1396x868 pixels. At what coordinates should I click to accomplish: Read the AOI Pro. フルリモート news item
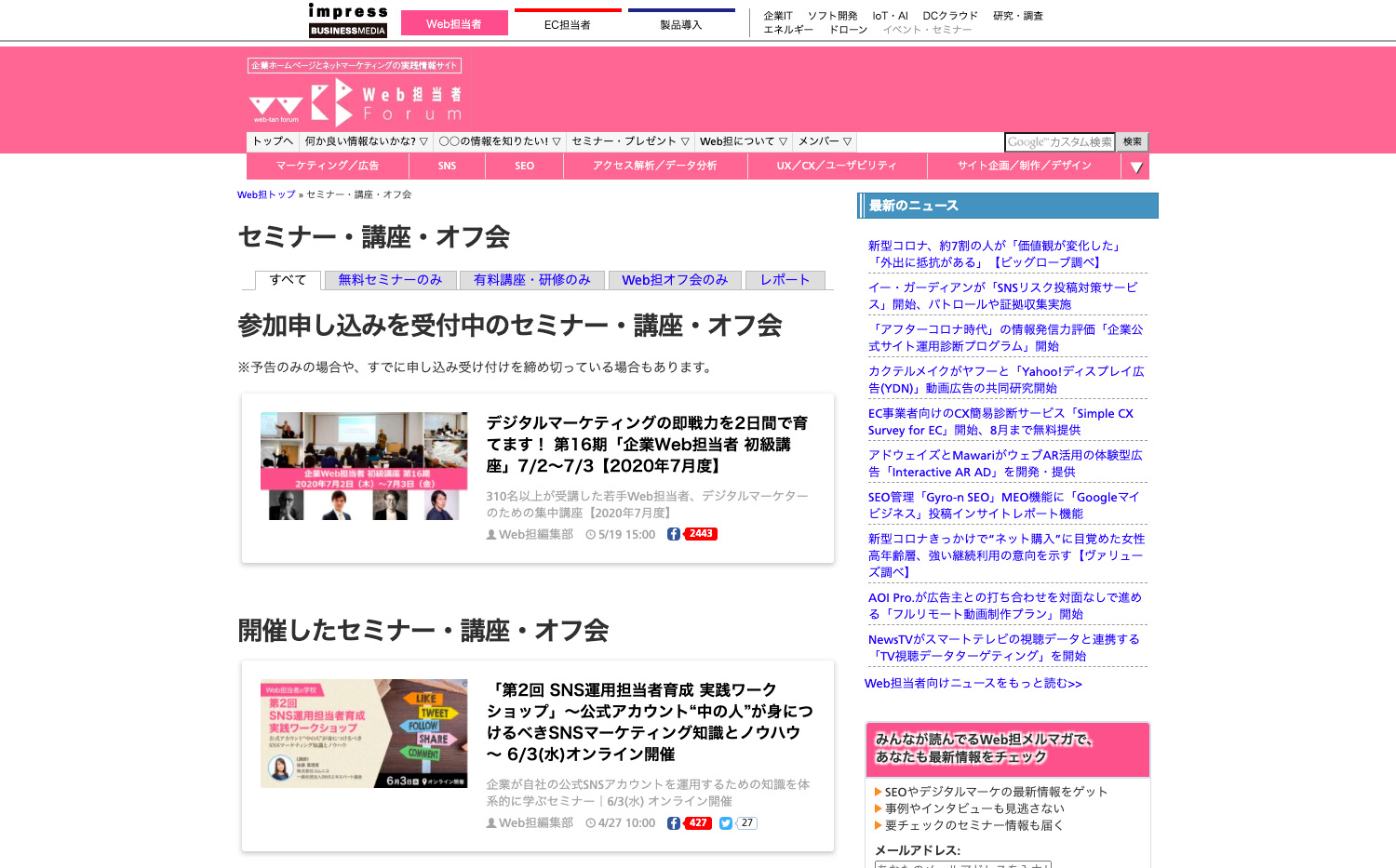1005,606
